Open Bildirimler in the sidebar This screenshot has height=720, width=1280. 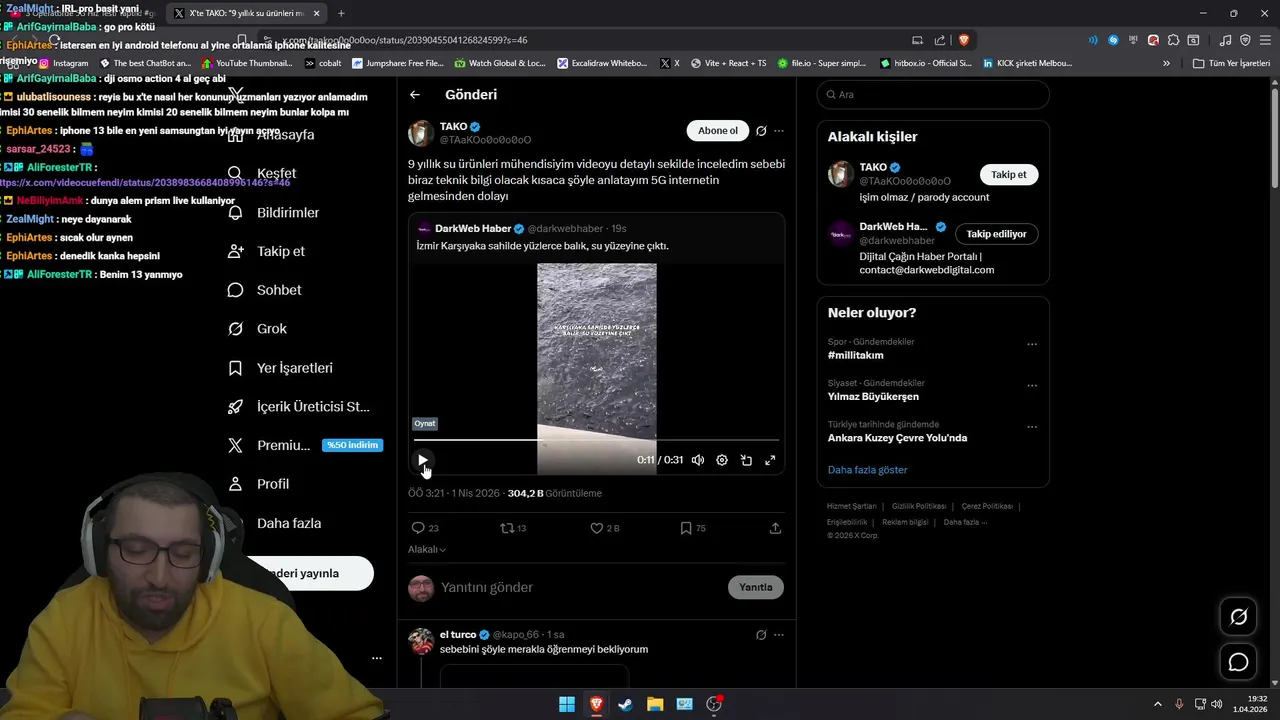(274, 212)
